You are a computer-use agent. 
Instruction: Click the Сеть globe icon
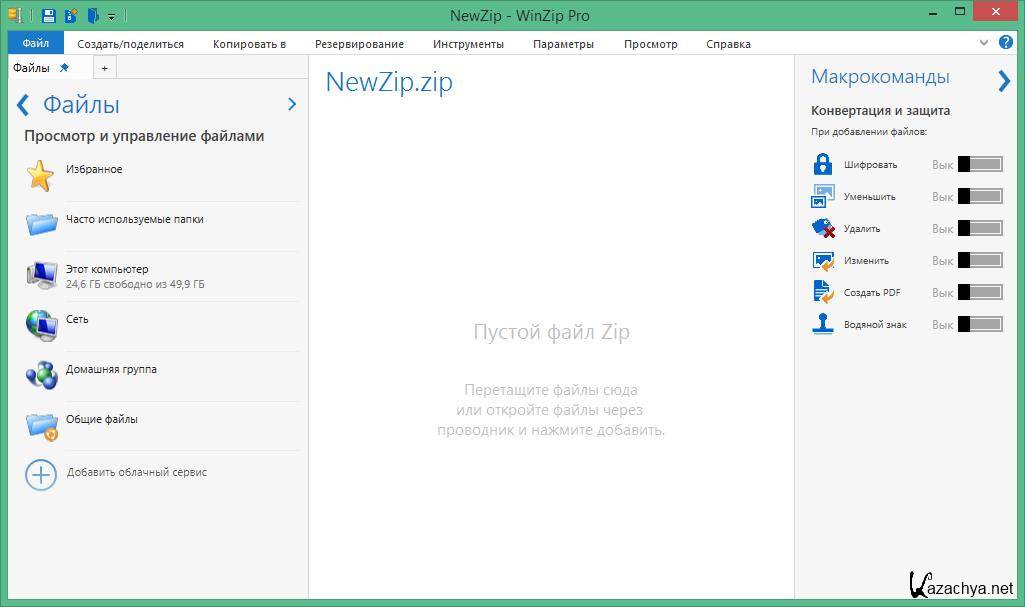(41, 325)
